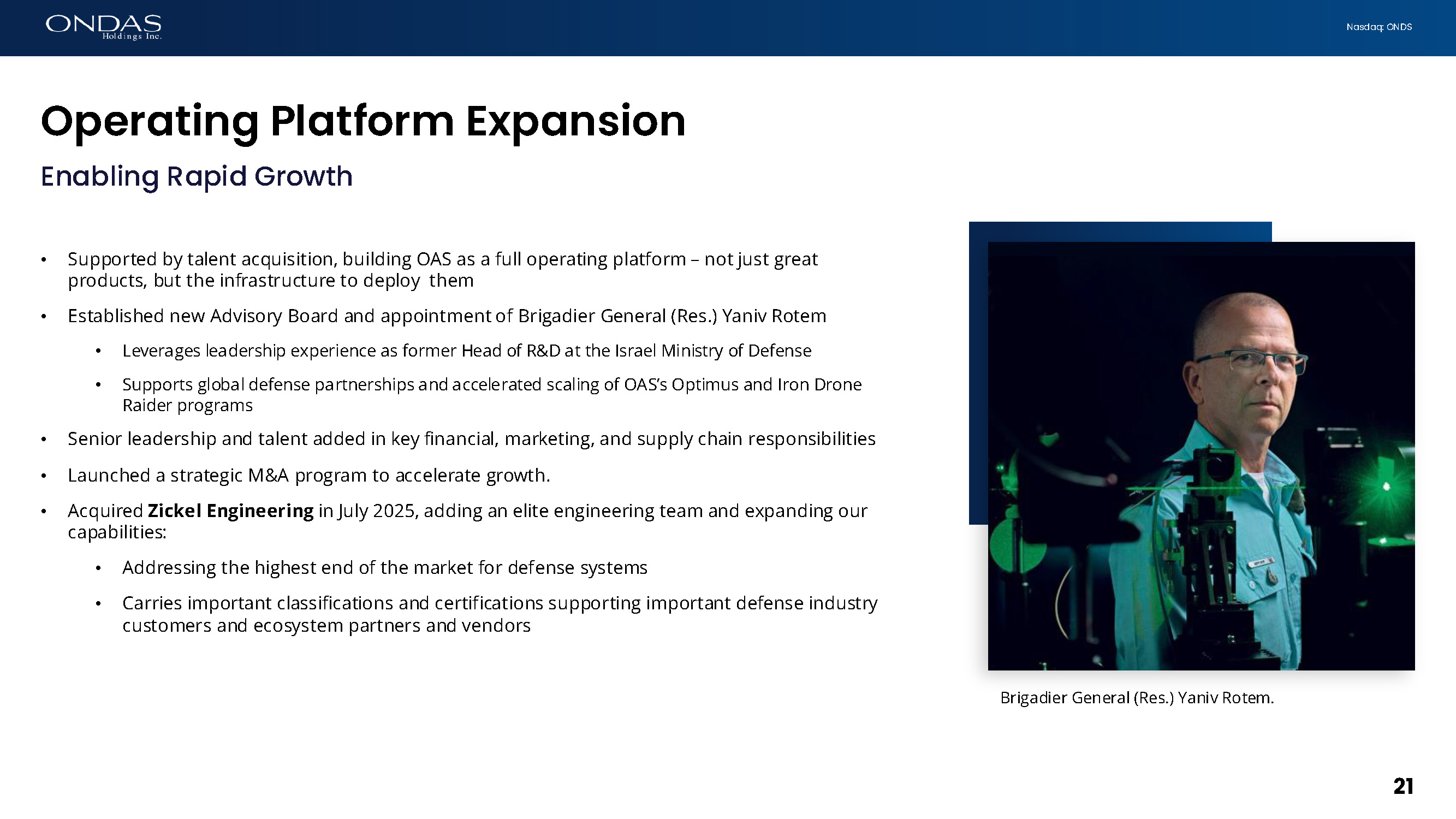
Task: Click the senior leadership and talent bullet
Action: [471, 439]
